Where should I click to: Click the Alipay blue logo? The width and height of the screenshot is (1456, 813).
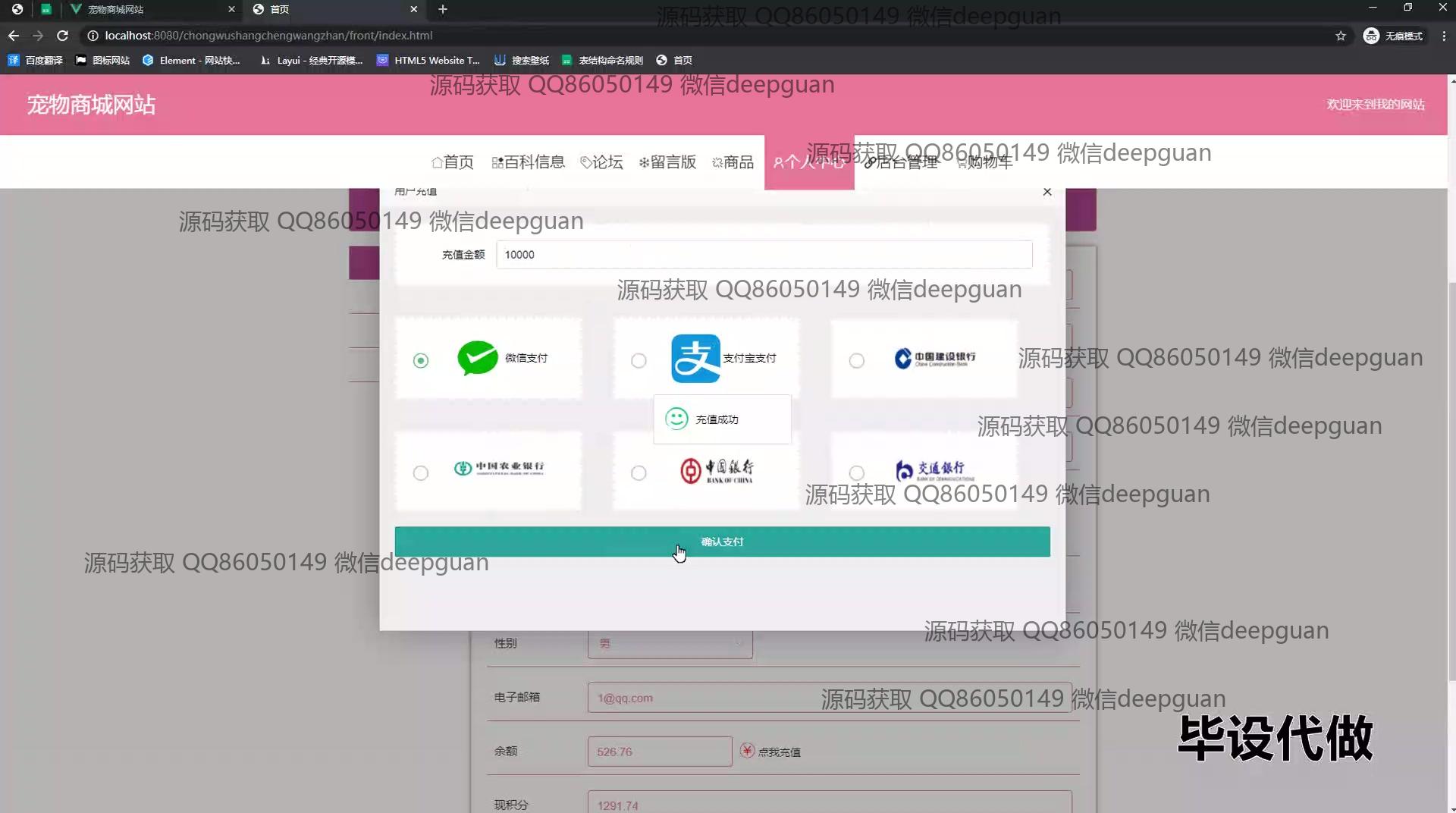pyautogui.click(x=695, y=358)
